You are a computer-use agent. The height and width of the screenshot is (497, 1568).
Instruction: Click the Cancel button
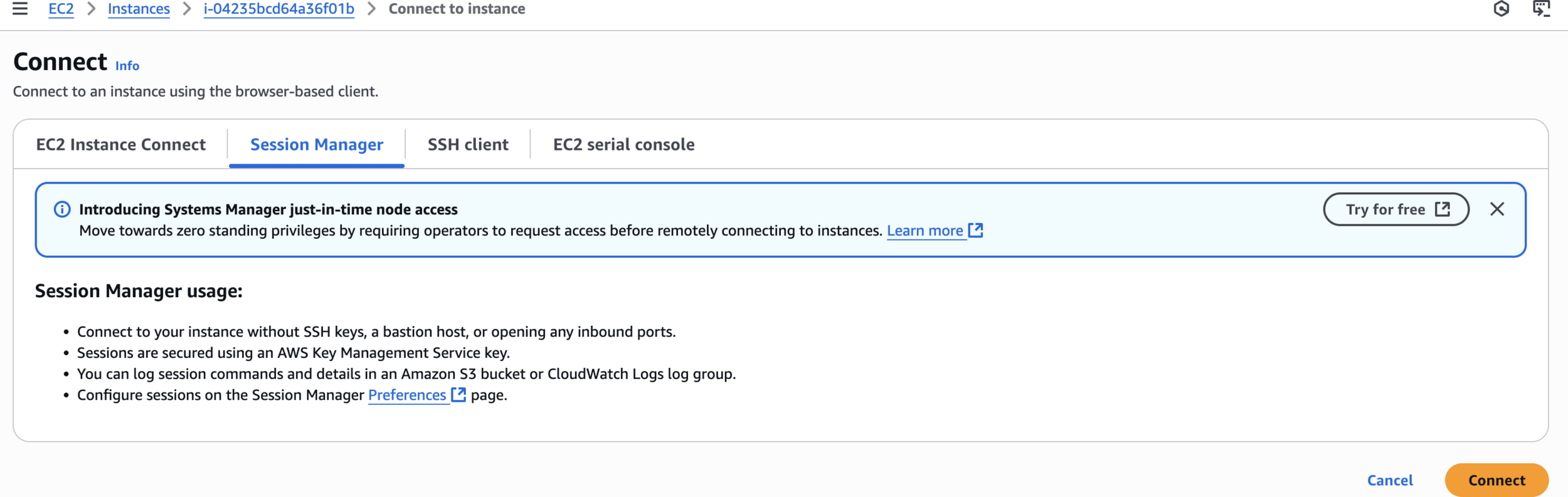[x=1390, y=480]
